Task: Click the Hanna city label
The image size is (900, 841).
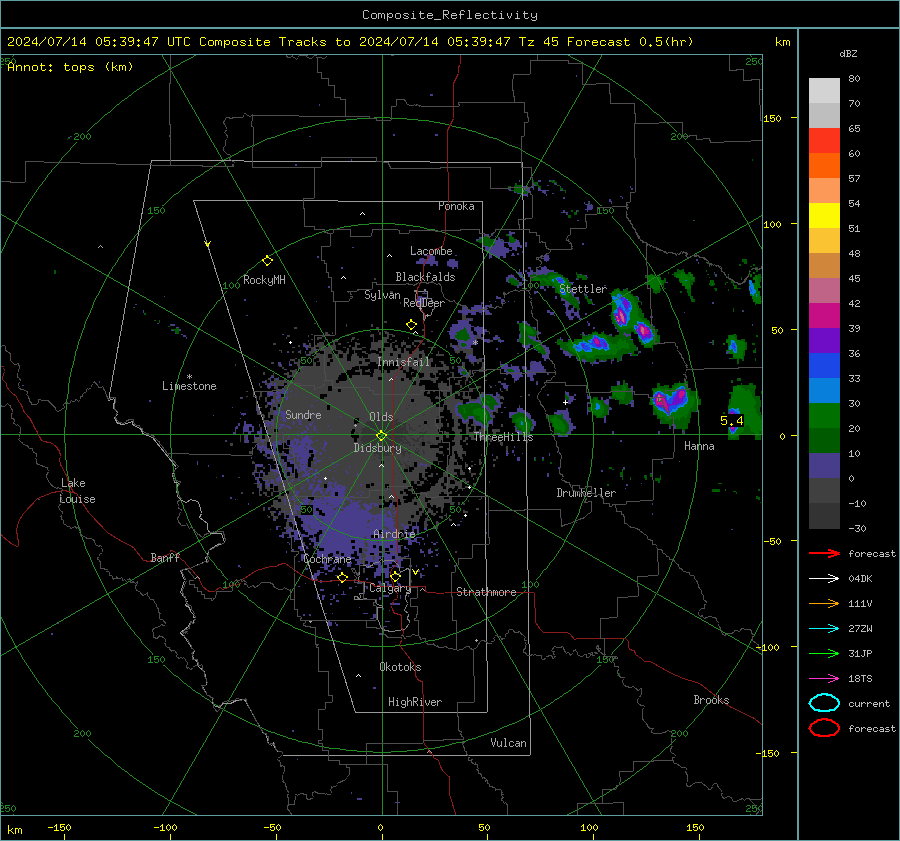Action: (699, 446)
